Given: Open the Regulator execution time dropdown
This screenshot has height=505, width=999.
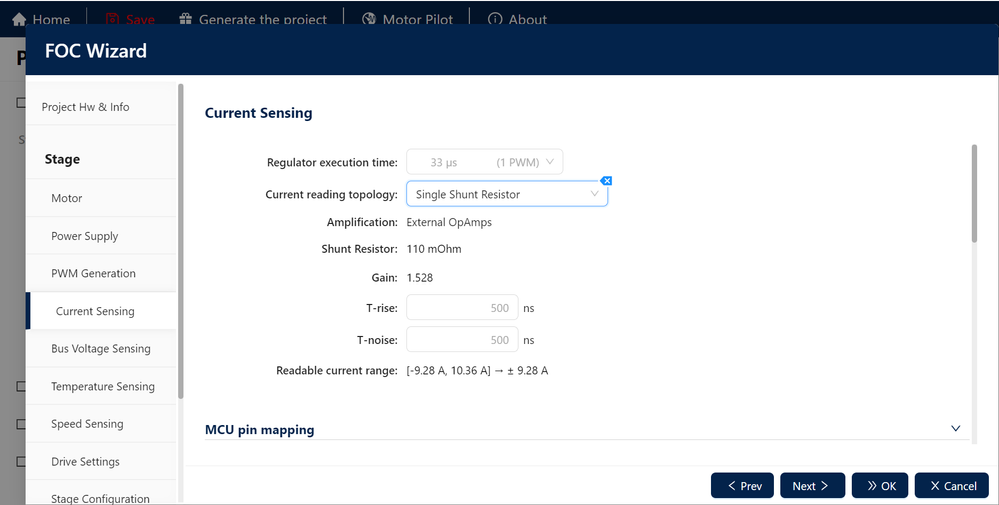Looking at the screenshot, I should click(484, 162).
